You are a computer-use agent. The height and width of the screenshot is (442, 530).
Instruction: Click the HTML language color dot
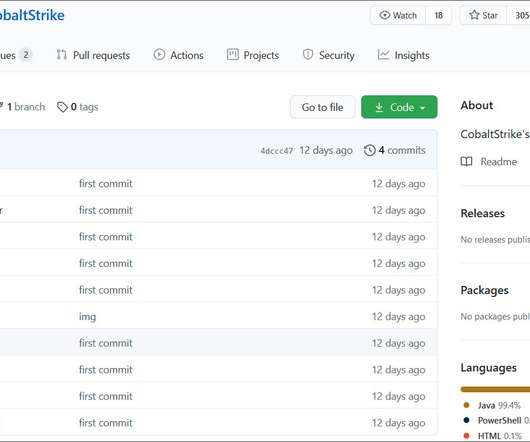point(466,436)
